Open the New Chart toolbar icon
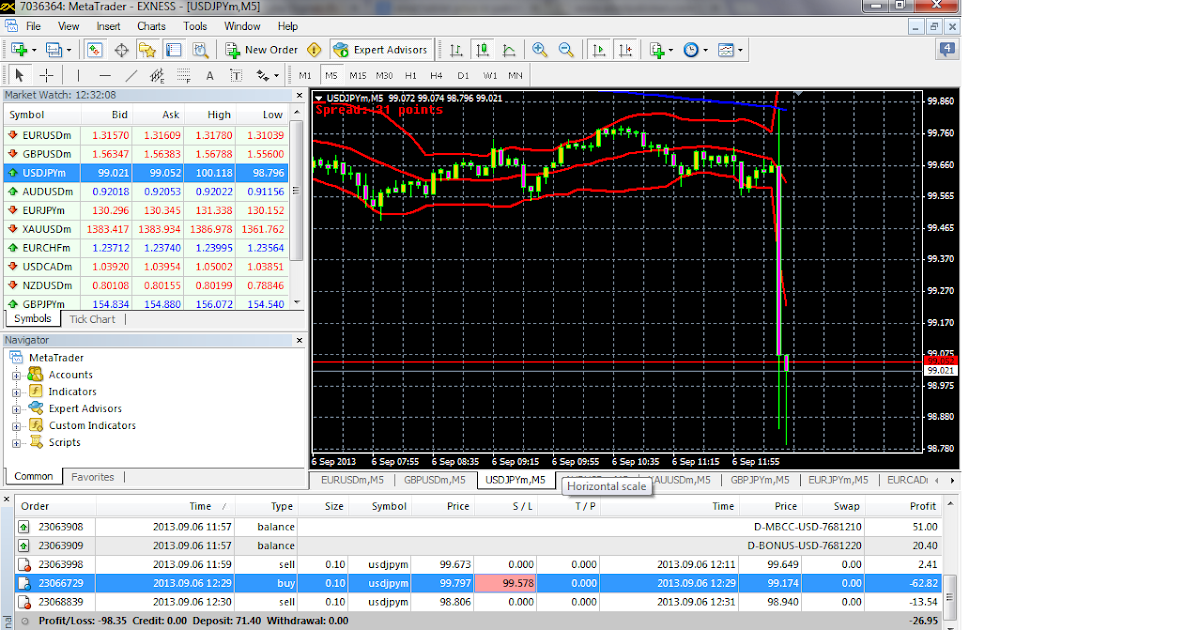 tap(18, 49)
